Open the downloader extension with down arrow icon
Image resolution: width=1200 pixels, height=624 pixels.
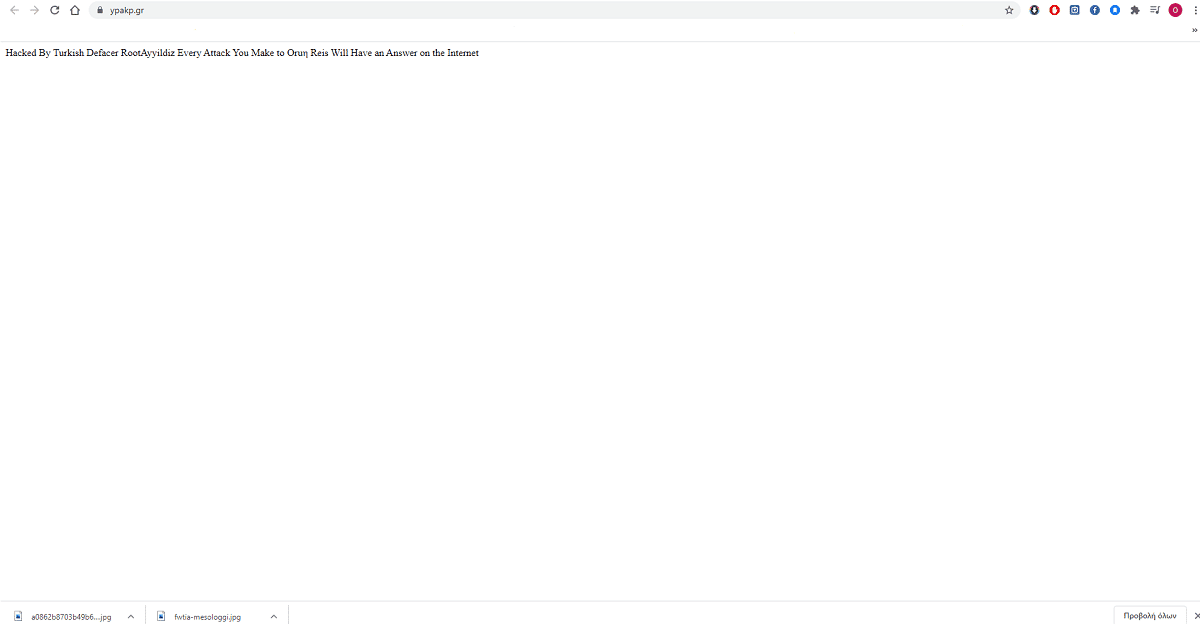coord(1034,10)
